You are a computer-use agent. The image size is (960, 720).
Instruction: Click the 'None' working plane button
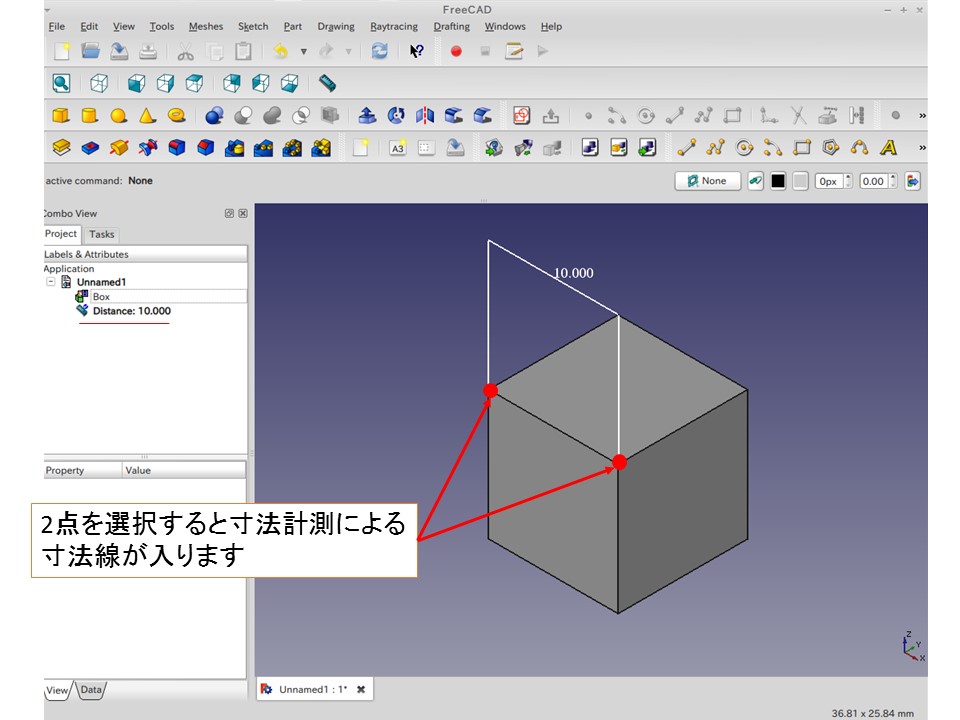(x=708, y=181)
